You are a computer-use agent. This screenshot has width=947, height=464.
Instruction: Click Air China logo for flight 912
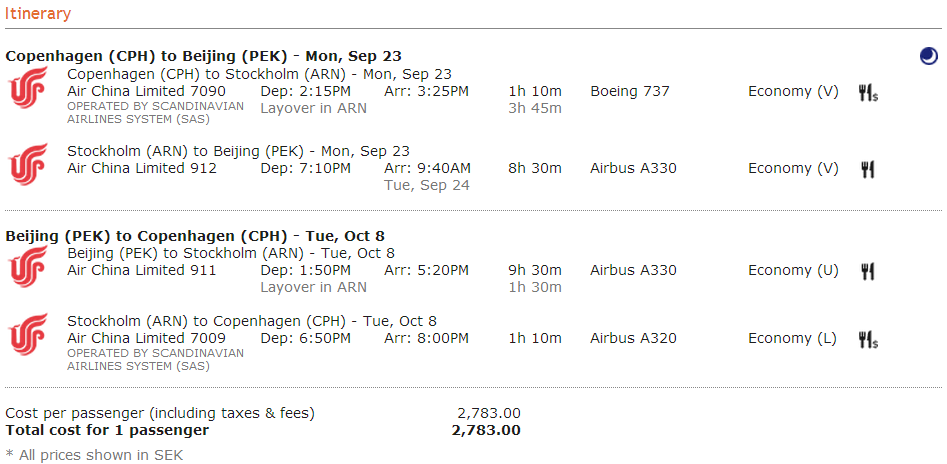pos(28,164)
